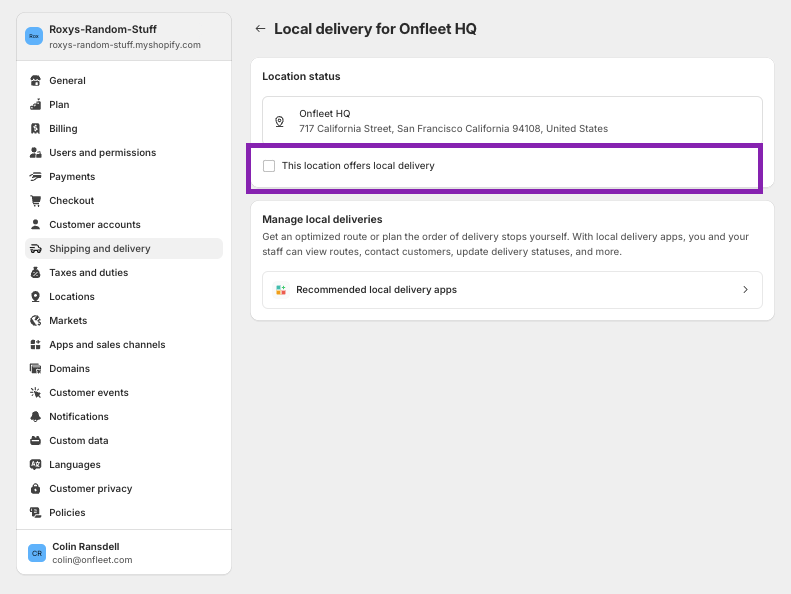Image resolution: width=791 pixels, height=594 pixels.
Task: Click the map pin icon beside Onfleet HQ
Action: 279,121
